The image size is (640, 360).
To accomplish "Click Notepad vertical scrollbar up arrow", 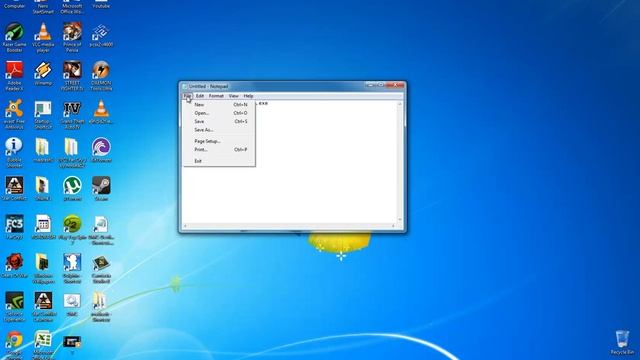I will click(400, 104).
